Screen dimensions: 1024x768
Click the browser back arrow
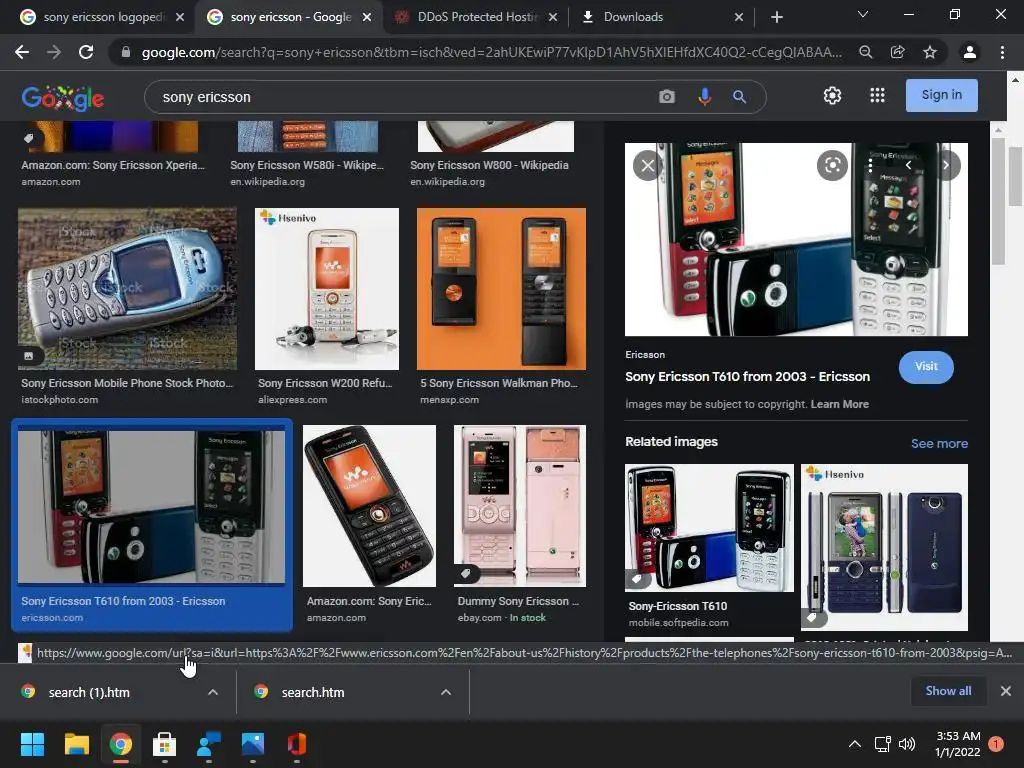pyautogui.click(x=22, y=52)
